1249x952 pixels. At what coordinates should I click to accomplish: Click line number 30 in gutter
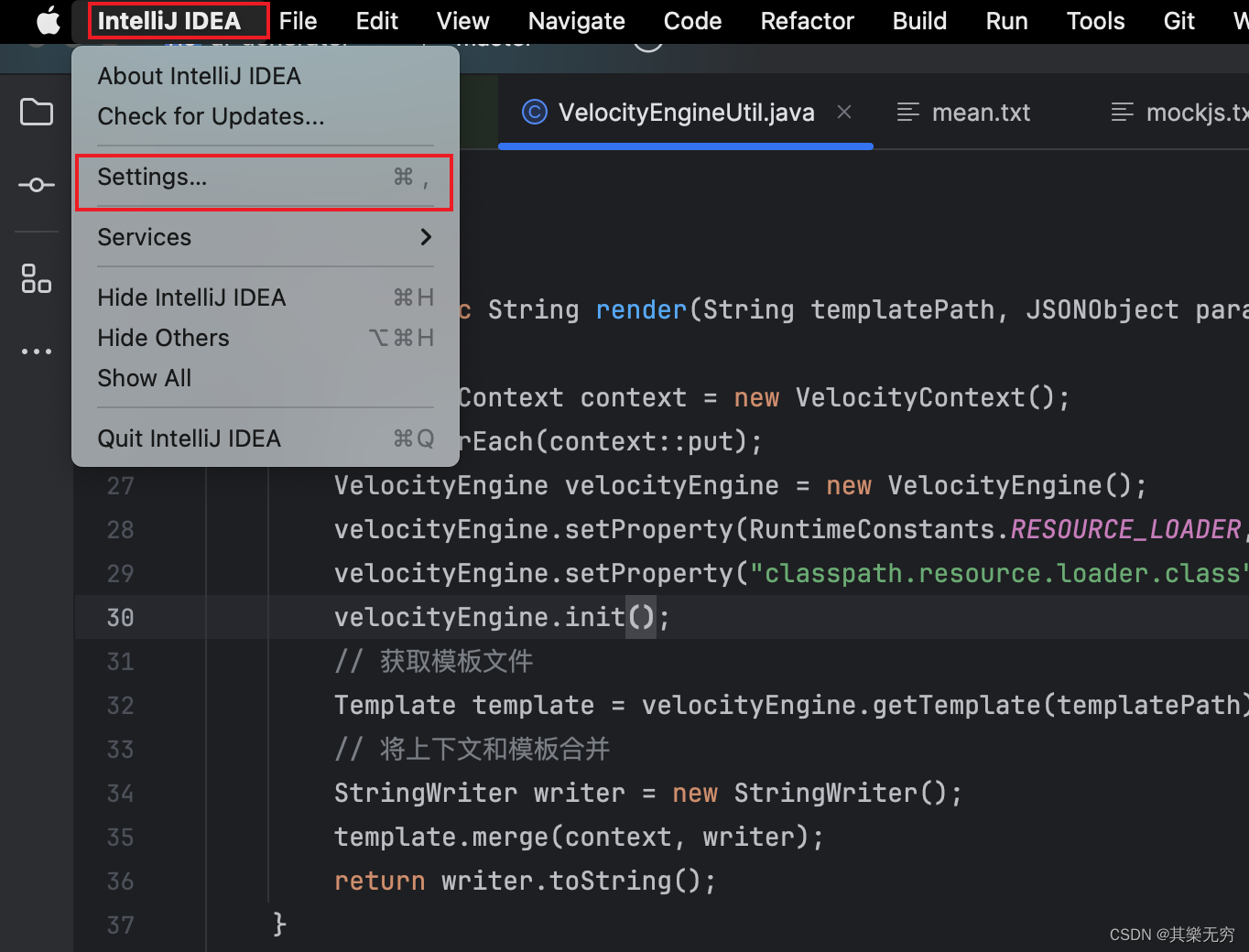pos(120,617)
